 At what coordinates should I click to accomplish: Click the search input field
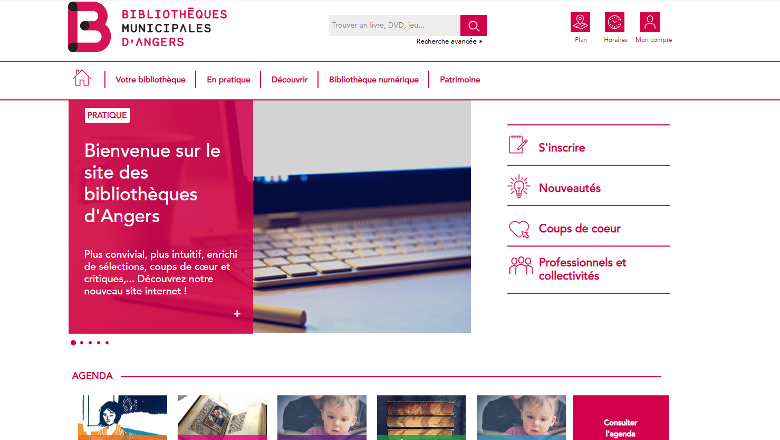click(x=394, y=25)
